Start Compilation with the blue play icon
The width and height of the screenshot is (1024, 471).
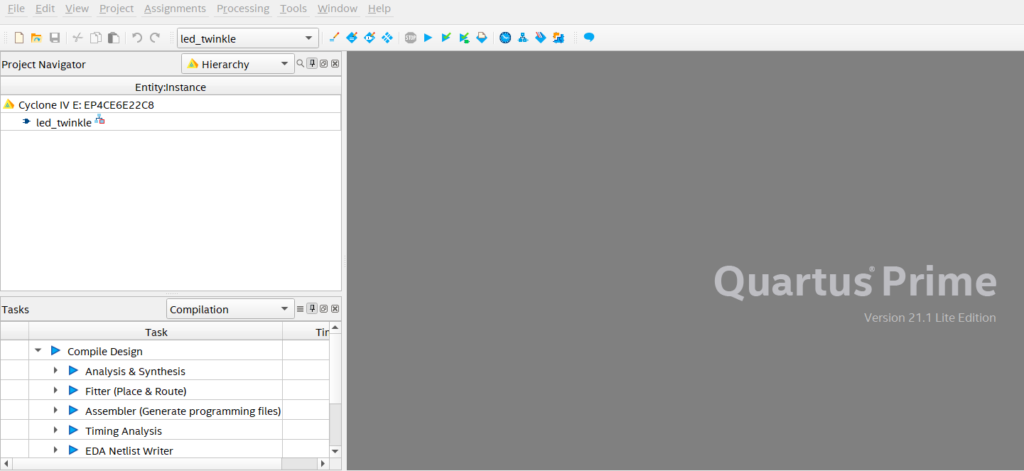click(x=428, y=37)
